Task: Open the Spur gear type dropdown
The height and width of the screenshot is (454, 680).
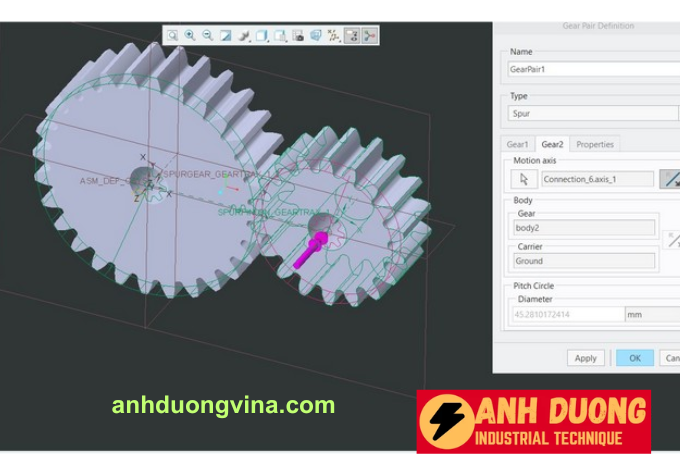Action: coord(594,114)
